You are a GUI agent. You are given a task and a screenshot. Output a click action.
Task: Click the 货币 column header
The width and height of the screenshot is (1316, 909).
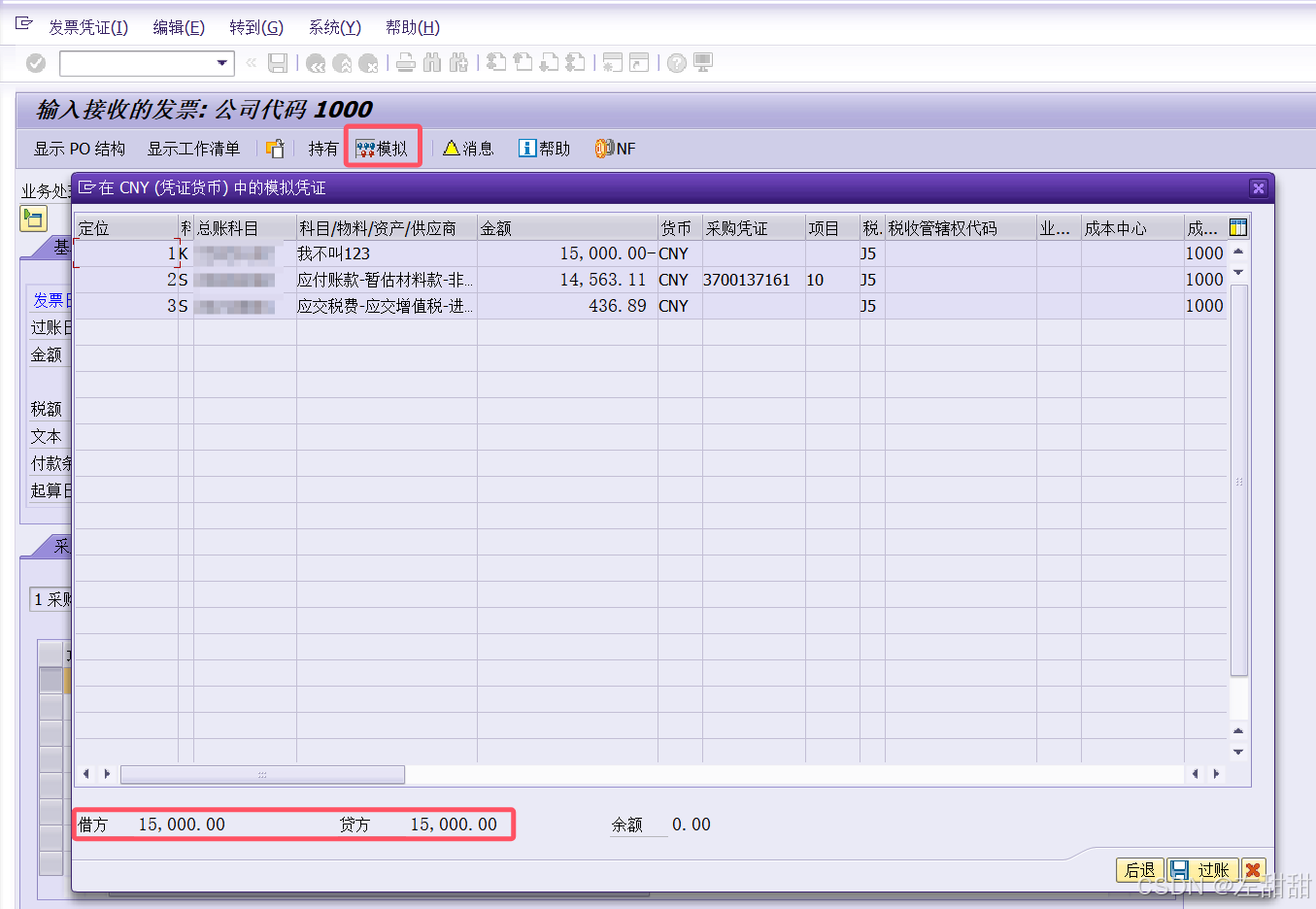(680, 228)
